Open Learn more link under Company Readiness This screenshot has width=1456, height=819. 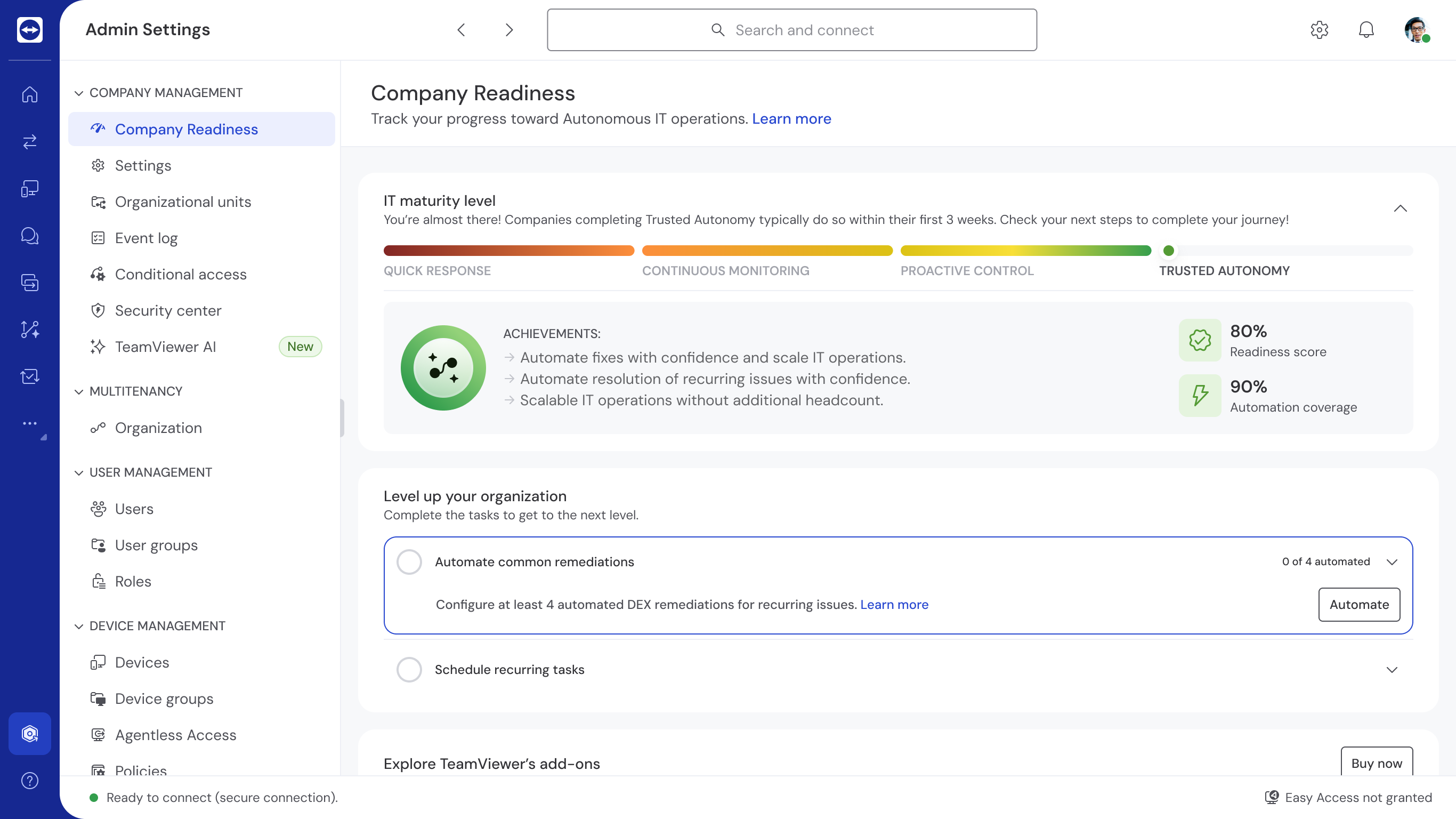point(791,119)
